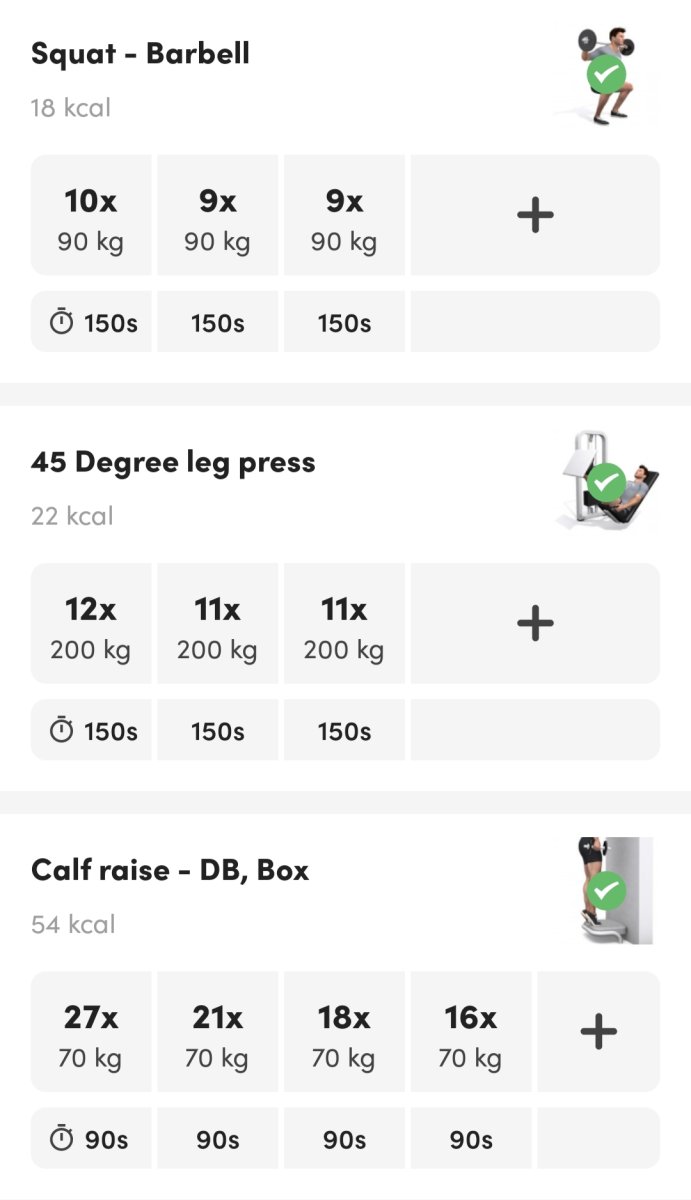691x1200 pixels.
Task: Toggle the Squat - Barbell completed checkmark
Action: [606, 73]
